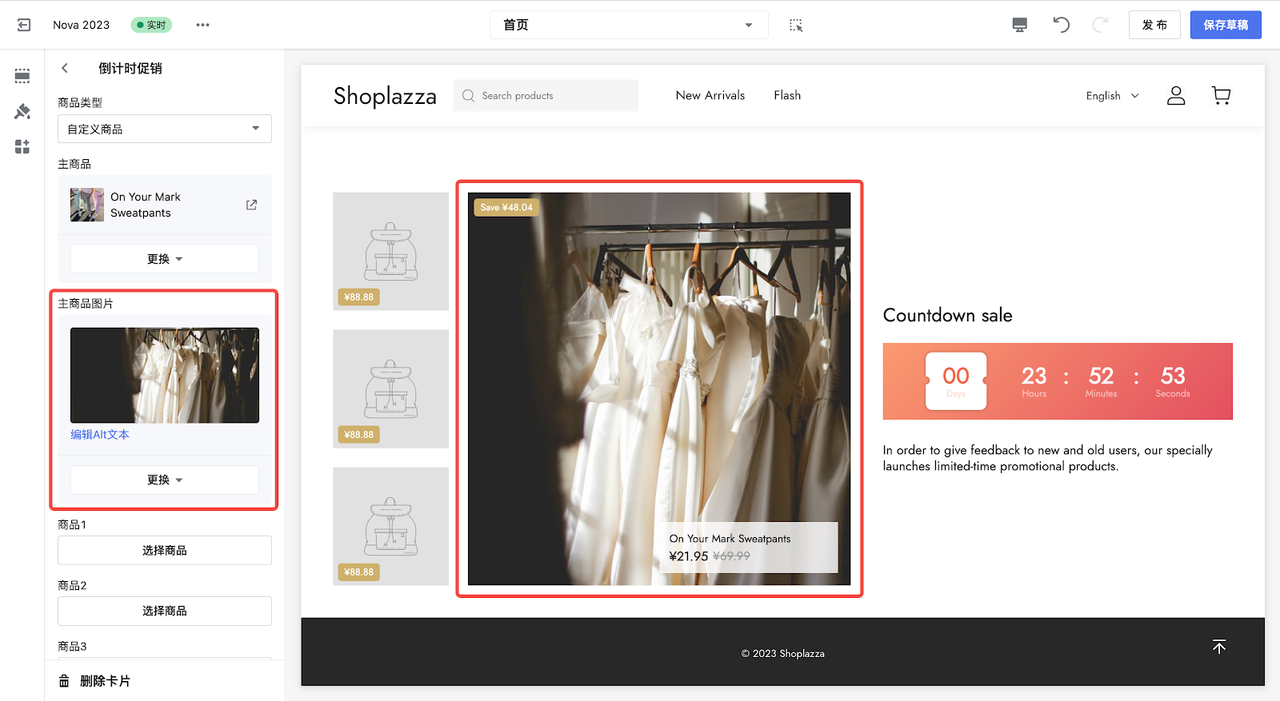This screenshot has width=1280, height=701.
Task: Open the 商品类型 自定义商品 dropdown
Action: point(164,129)
